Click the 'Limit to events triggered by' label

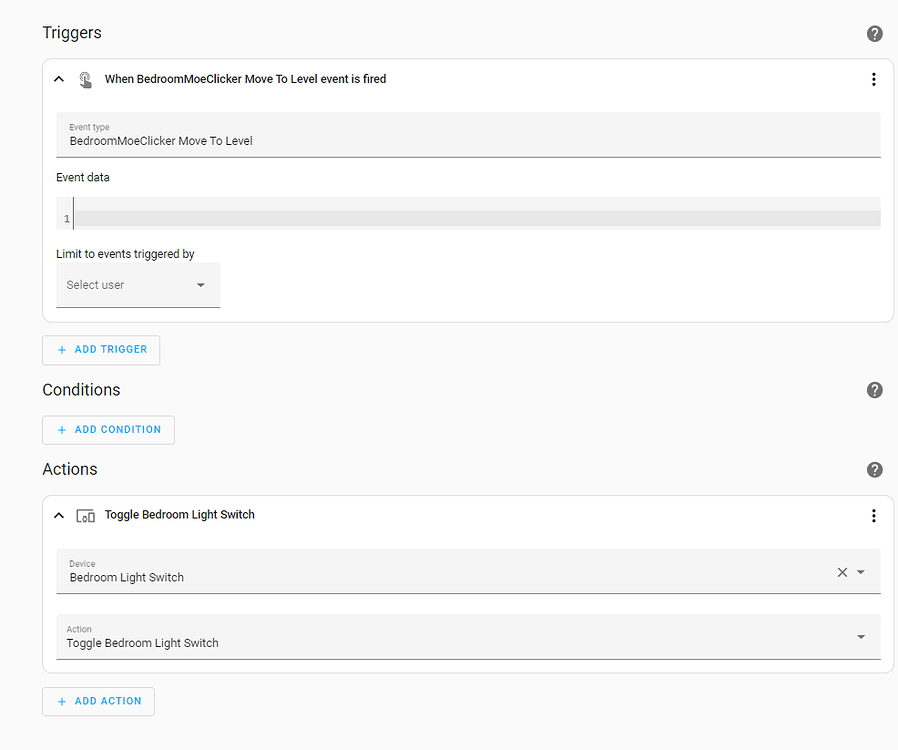point(125,254)
